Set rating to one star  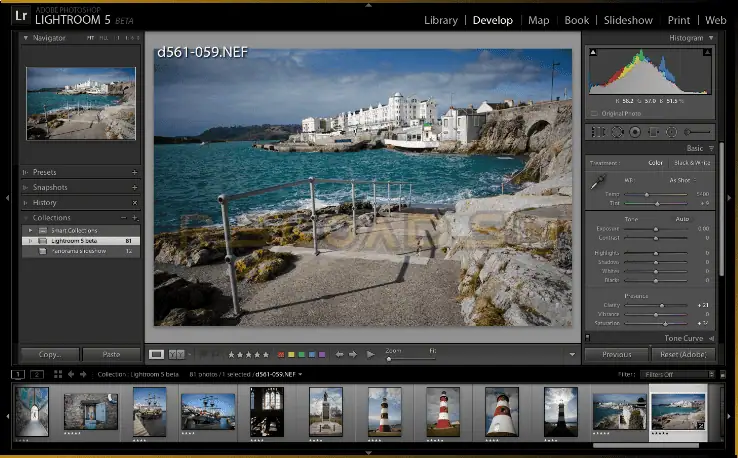[231, 354]
